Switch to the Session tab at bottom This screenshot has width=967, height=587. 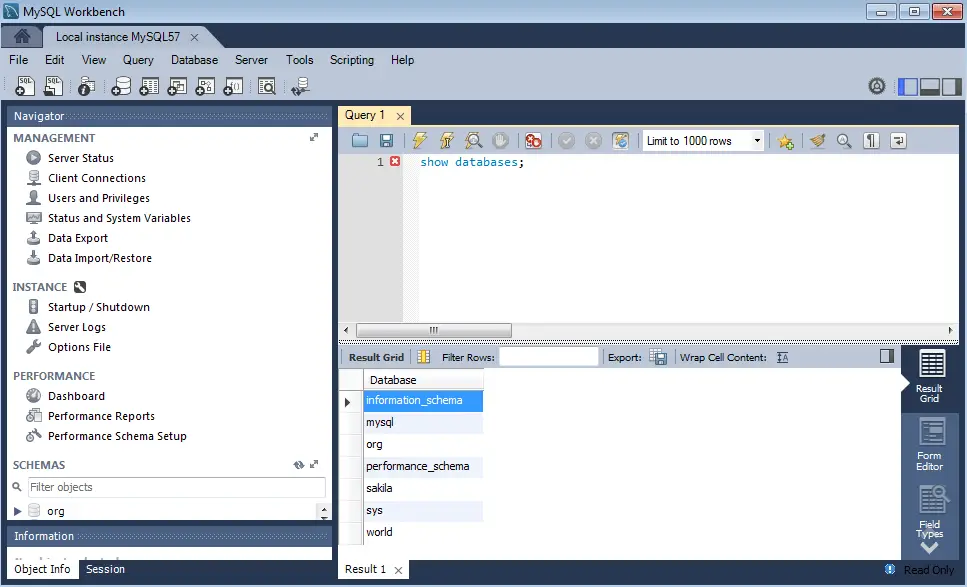click(105, 569)
